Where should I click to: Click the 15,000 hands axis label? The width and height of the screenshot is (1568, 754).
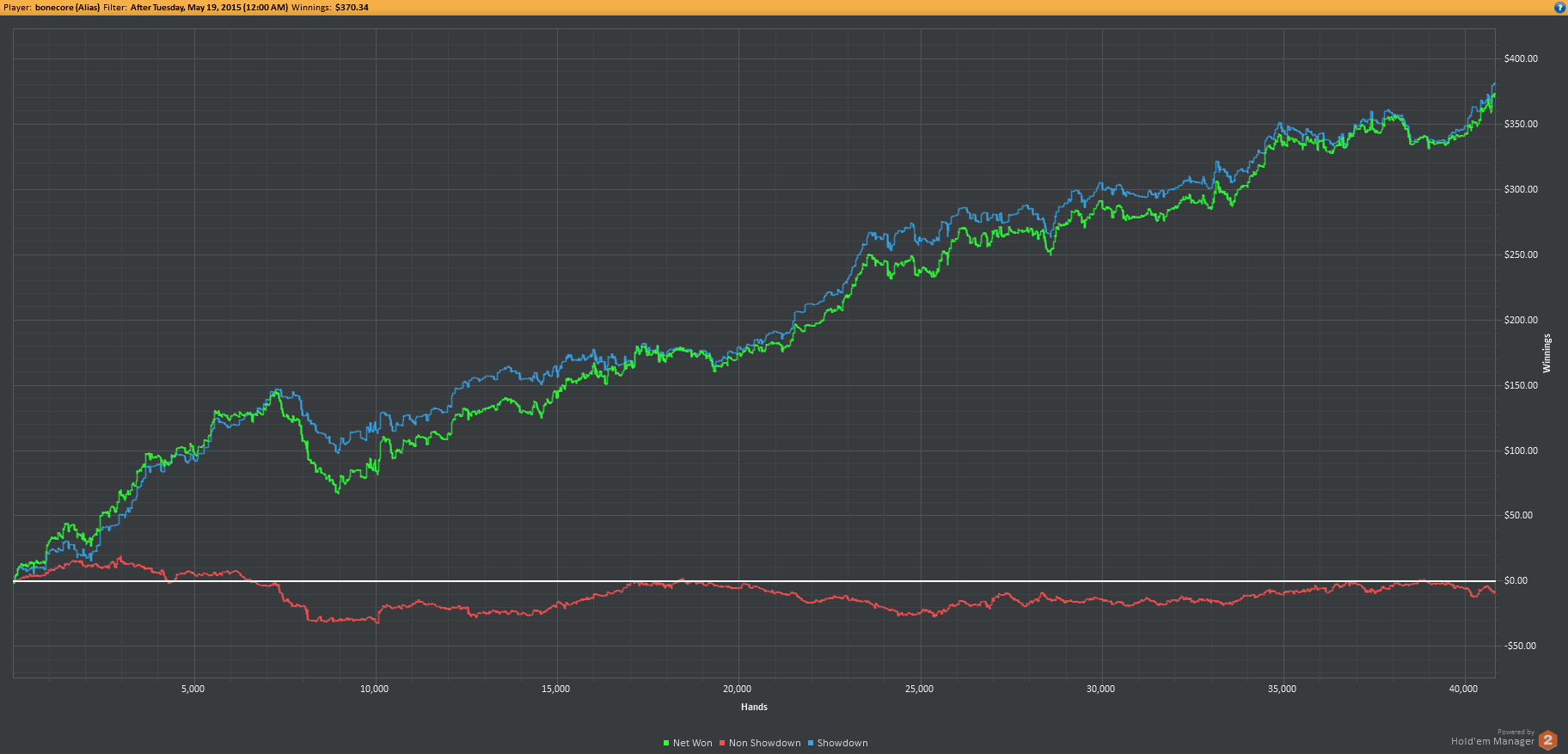click(x=555, y=689)
